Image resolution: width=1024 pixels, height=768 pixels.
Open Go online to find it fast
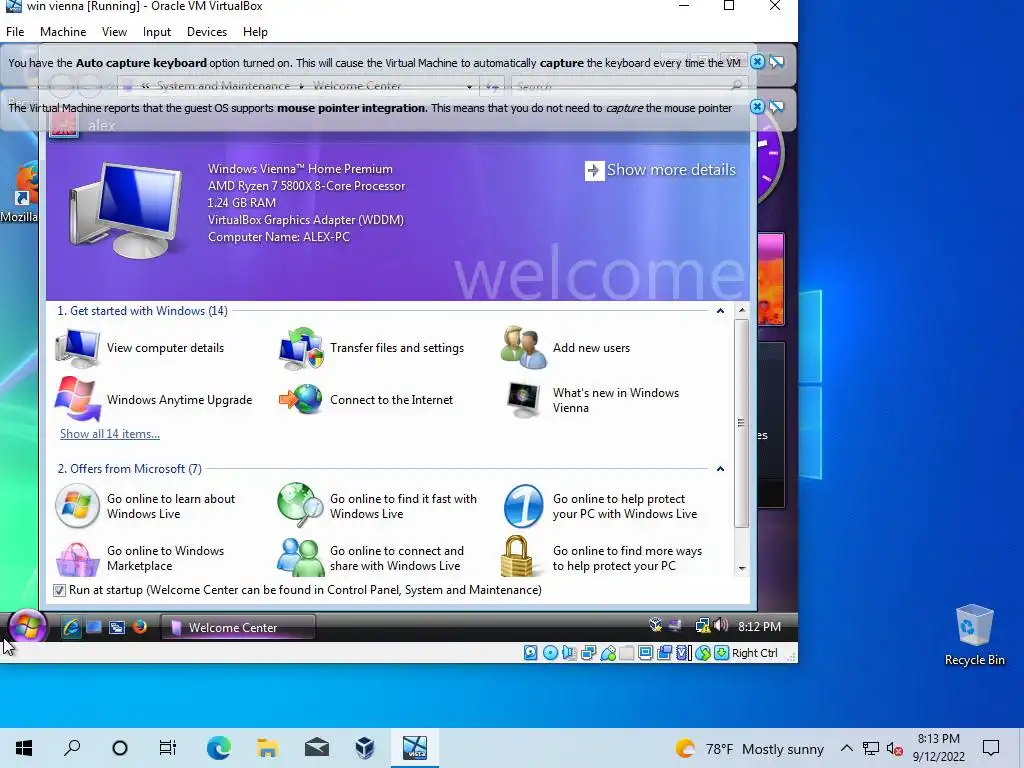click(x=377, y=506)
